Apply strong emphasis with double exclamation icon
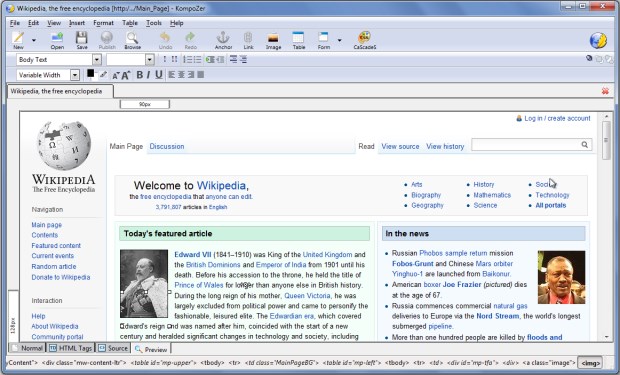Viewport: 620px width, 375px height. coord(174,59)
